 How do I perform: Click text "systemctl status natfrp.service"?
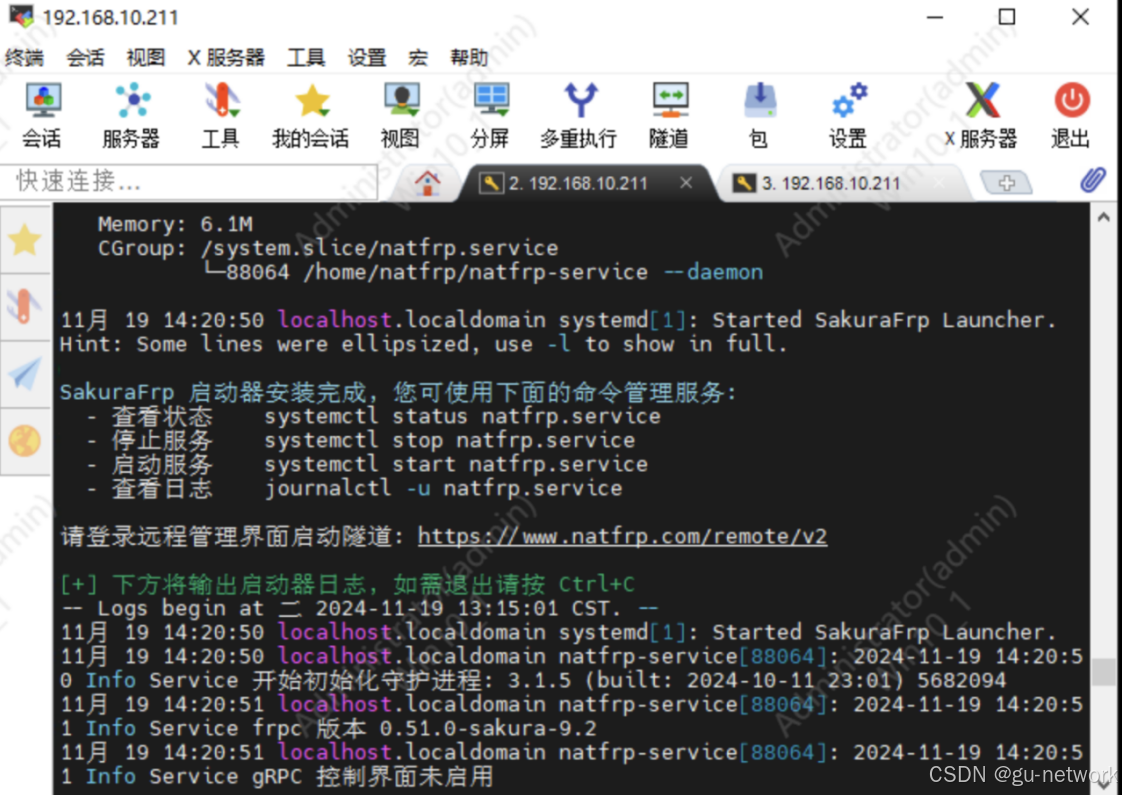pyautogui.click(x=462, y=416)
